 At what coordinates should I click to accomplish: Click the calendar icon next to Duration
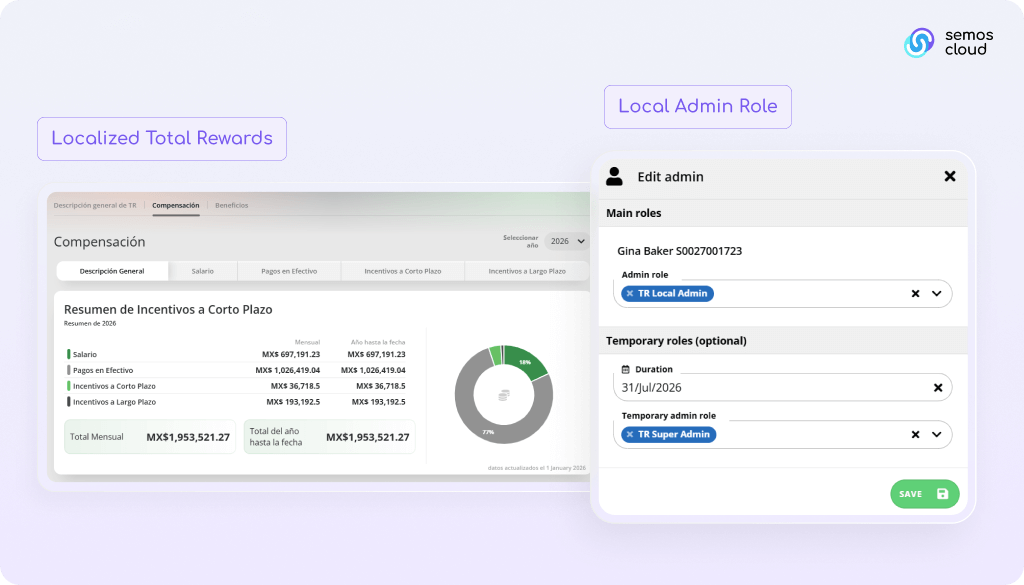pyautogui.click(x=625, y=369)
